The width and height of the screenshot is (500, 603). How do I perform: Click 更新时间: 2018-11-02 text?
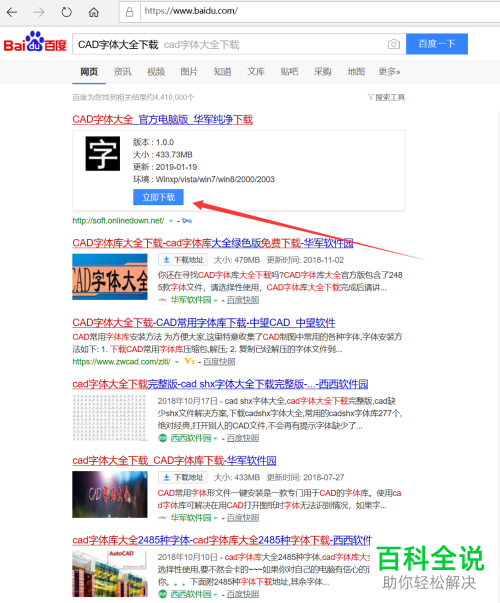pos(305,260)
